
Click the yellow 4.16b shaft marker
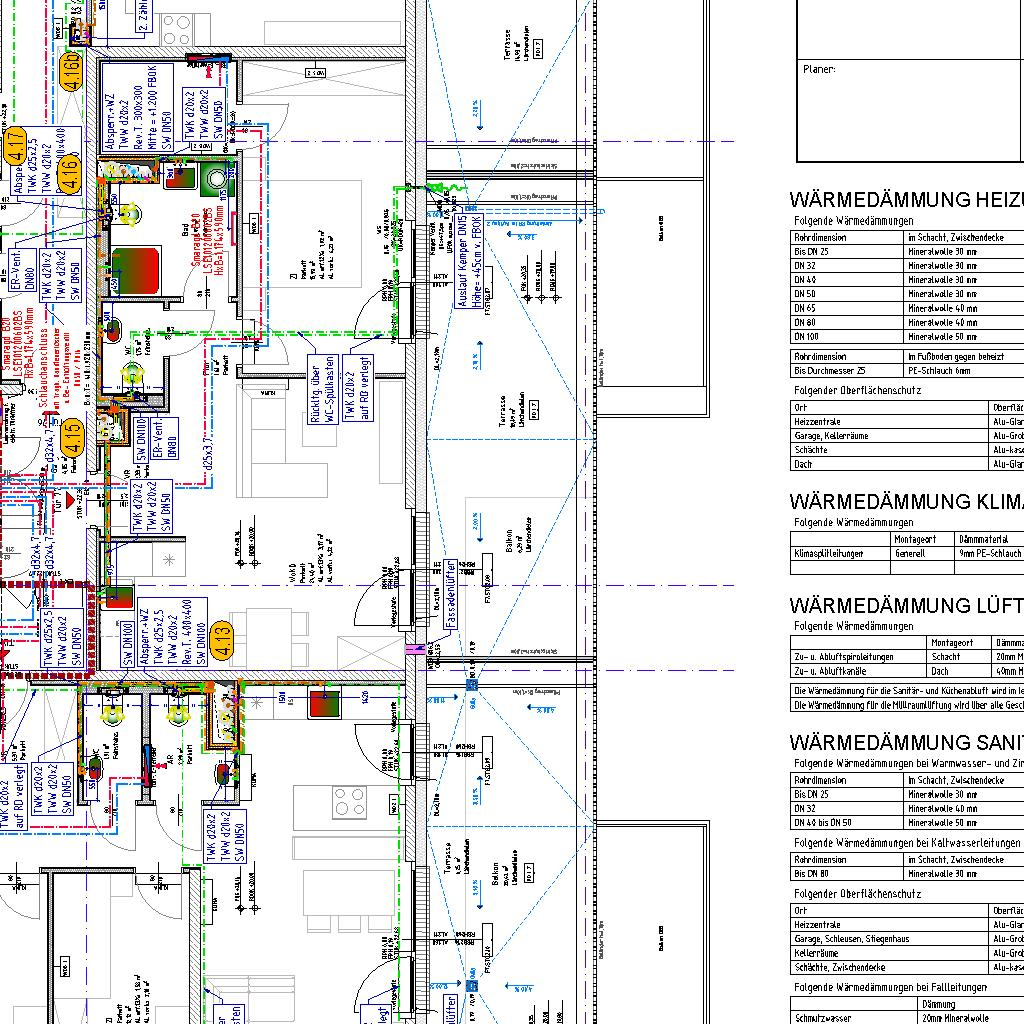[71, 71]
